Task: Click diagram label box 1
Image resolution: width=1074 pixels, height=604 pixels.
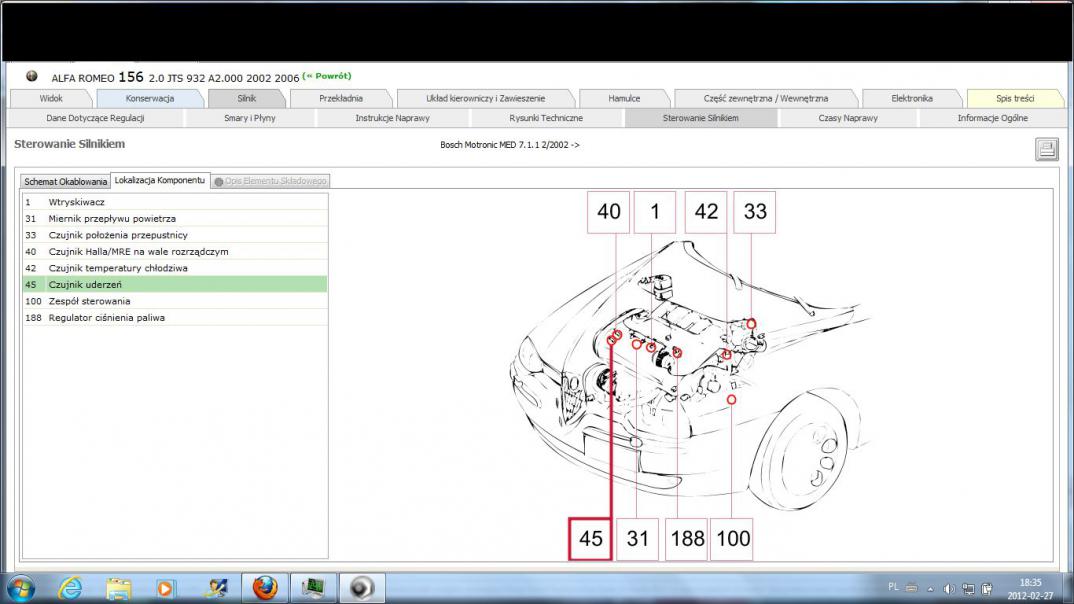Action: [x=655, y=212]
